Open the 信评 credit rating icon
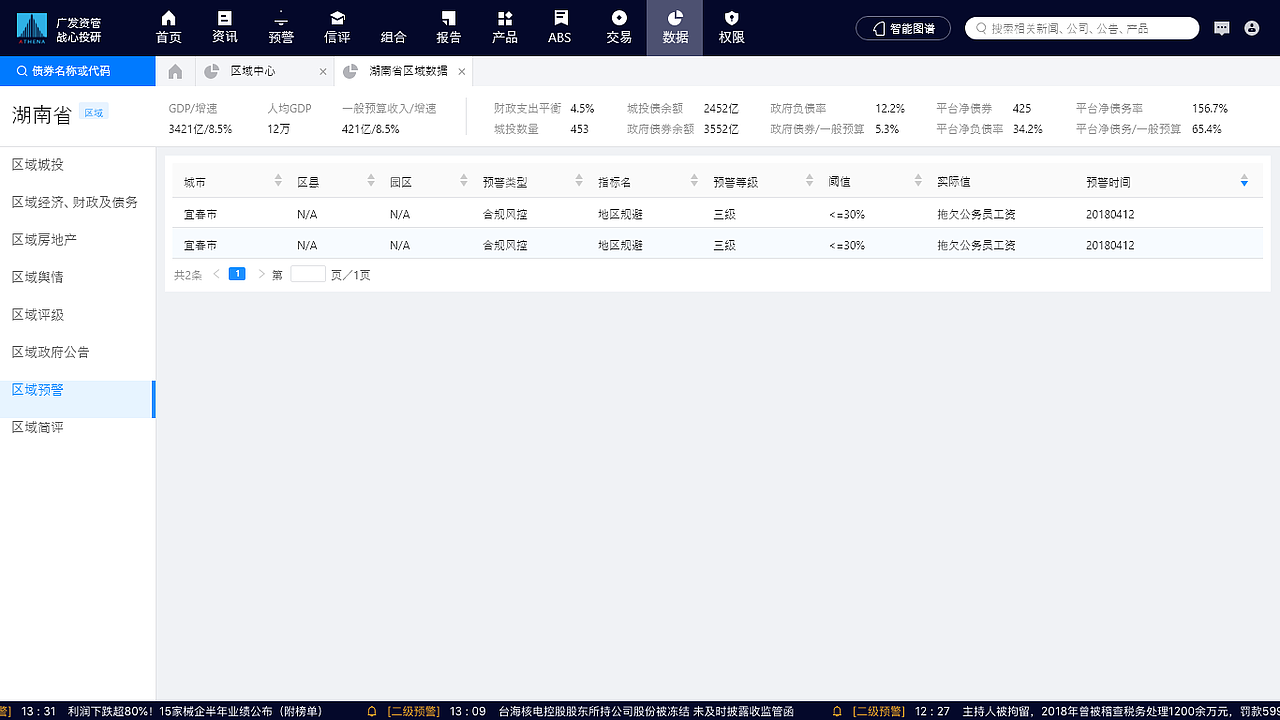The image size is (1280, 720). [x=336, y=28]
